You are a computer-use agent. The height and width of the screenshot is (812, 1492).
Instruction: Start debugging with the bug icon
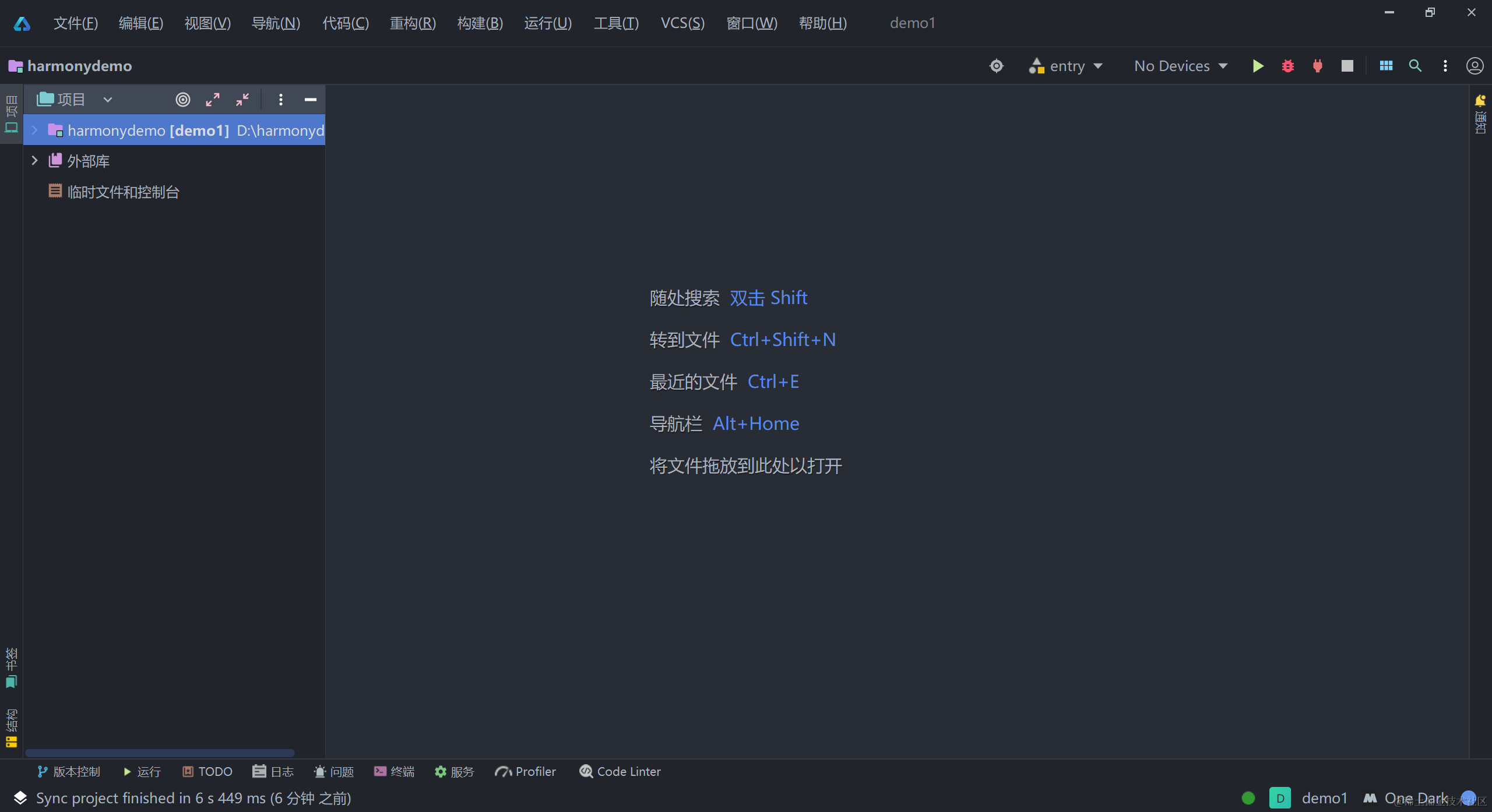point(1287,66)
